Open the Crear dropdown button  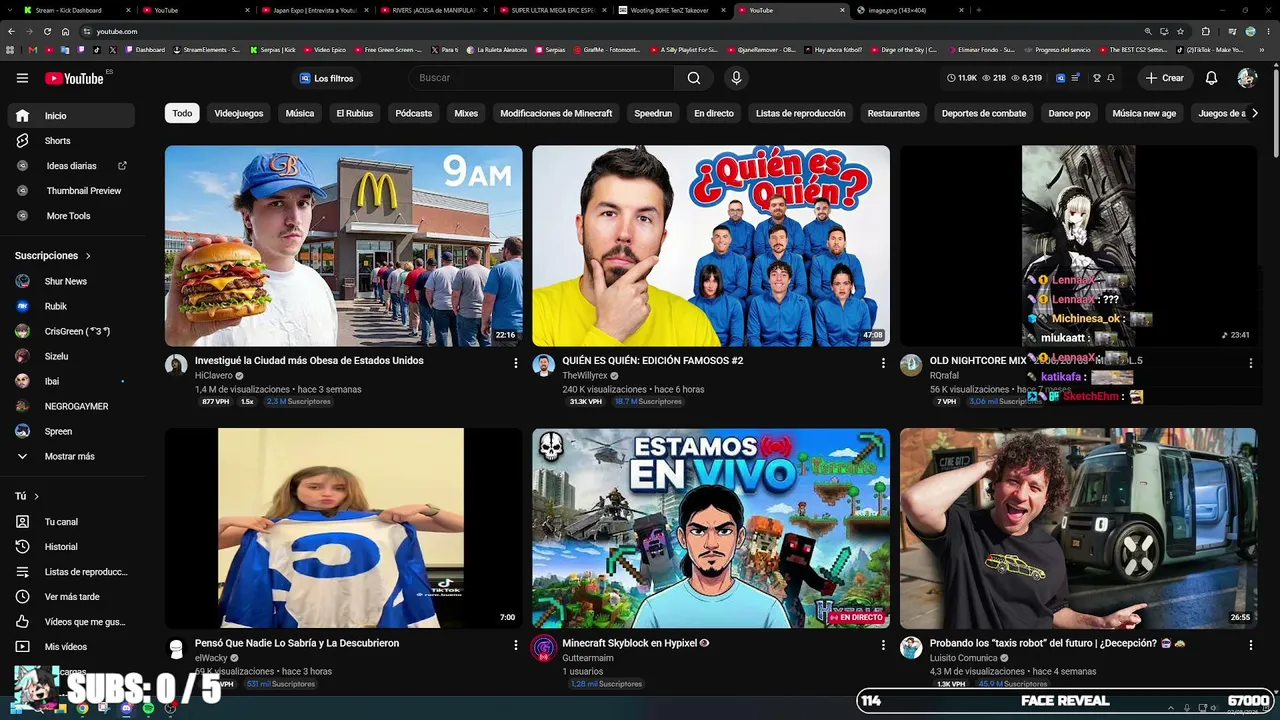click(x=1165, y=78)
